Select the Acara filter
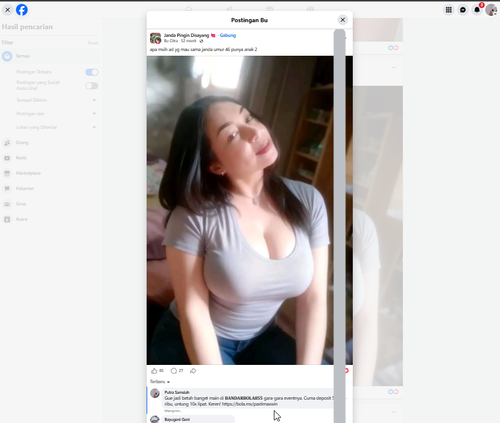Screen dimensions: 500x423 (50, 219)
